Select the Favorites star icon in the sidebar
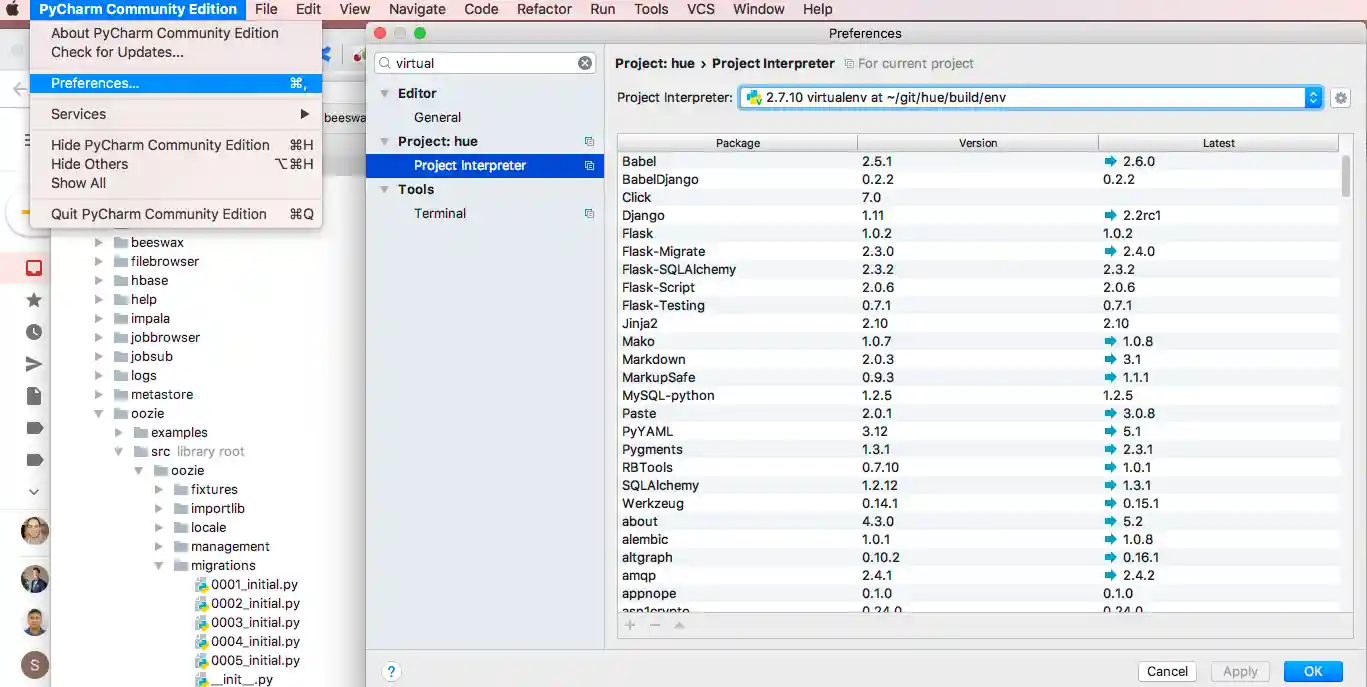Image resolution: width=1367 pixels, height=687 pixels. pos(33,298)
